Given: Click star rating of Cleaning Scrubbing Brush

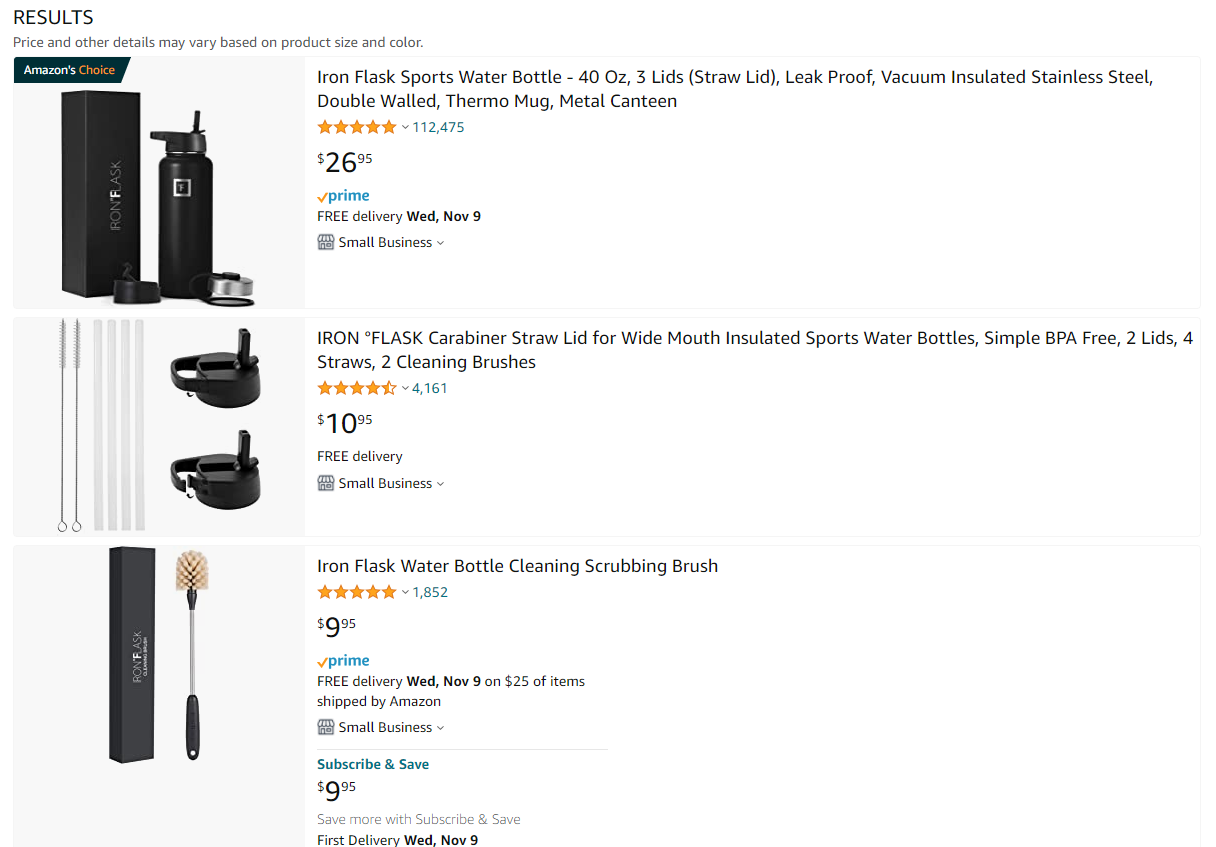Looking at the screenshot, I should [357, 592].
